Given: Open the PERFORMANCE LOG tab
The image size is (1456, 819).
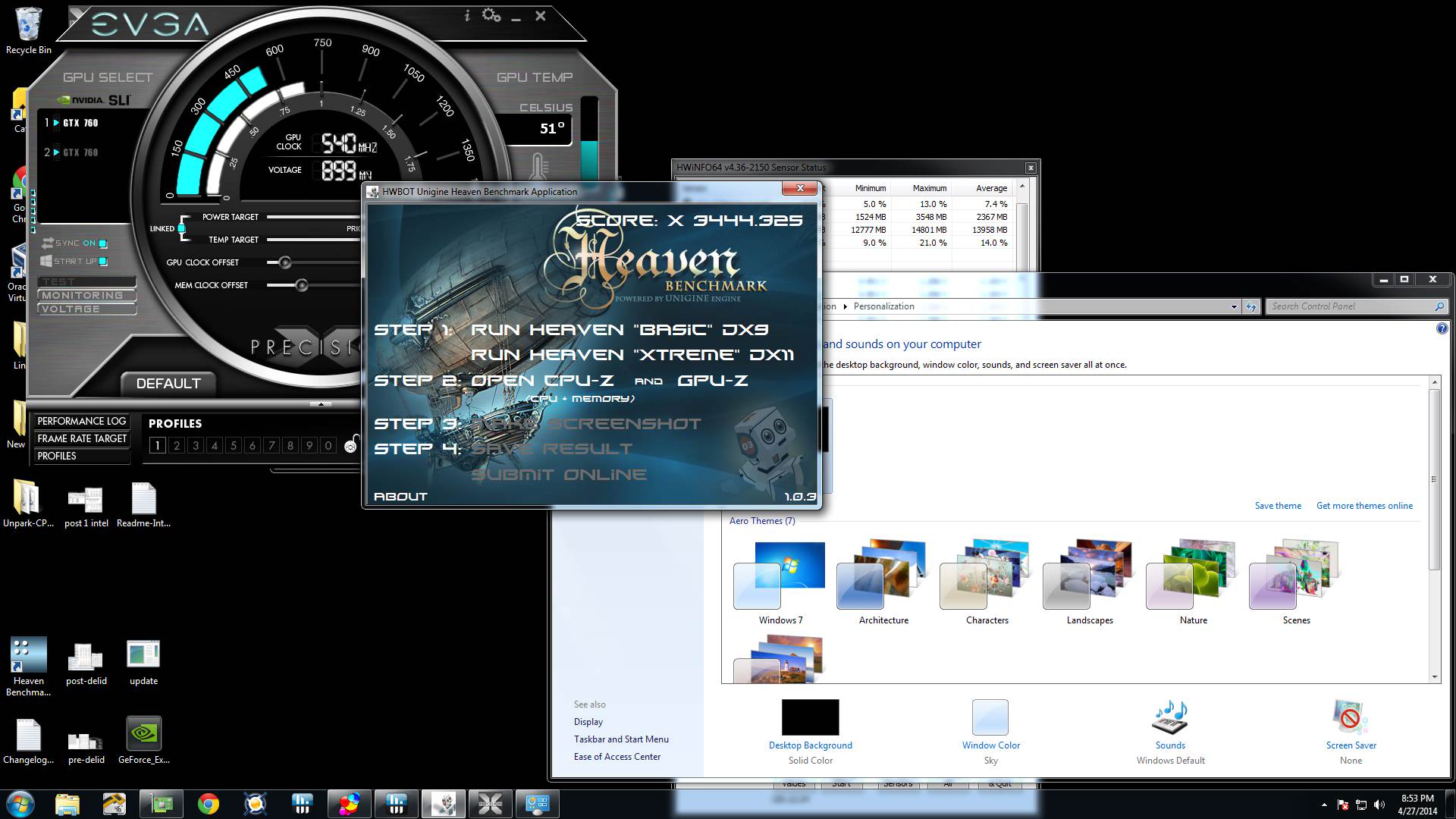Looking at the screenshot, I should click(x=81, y=421).
